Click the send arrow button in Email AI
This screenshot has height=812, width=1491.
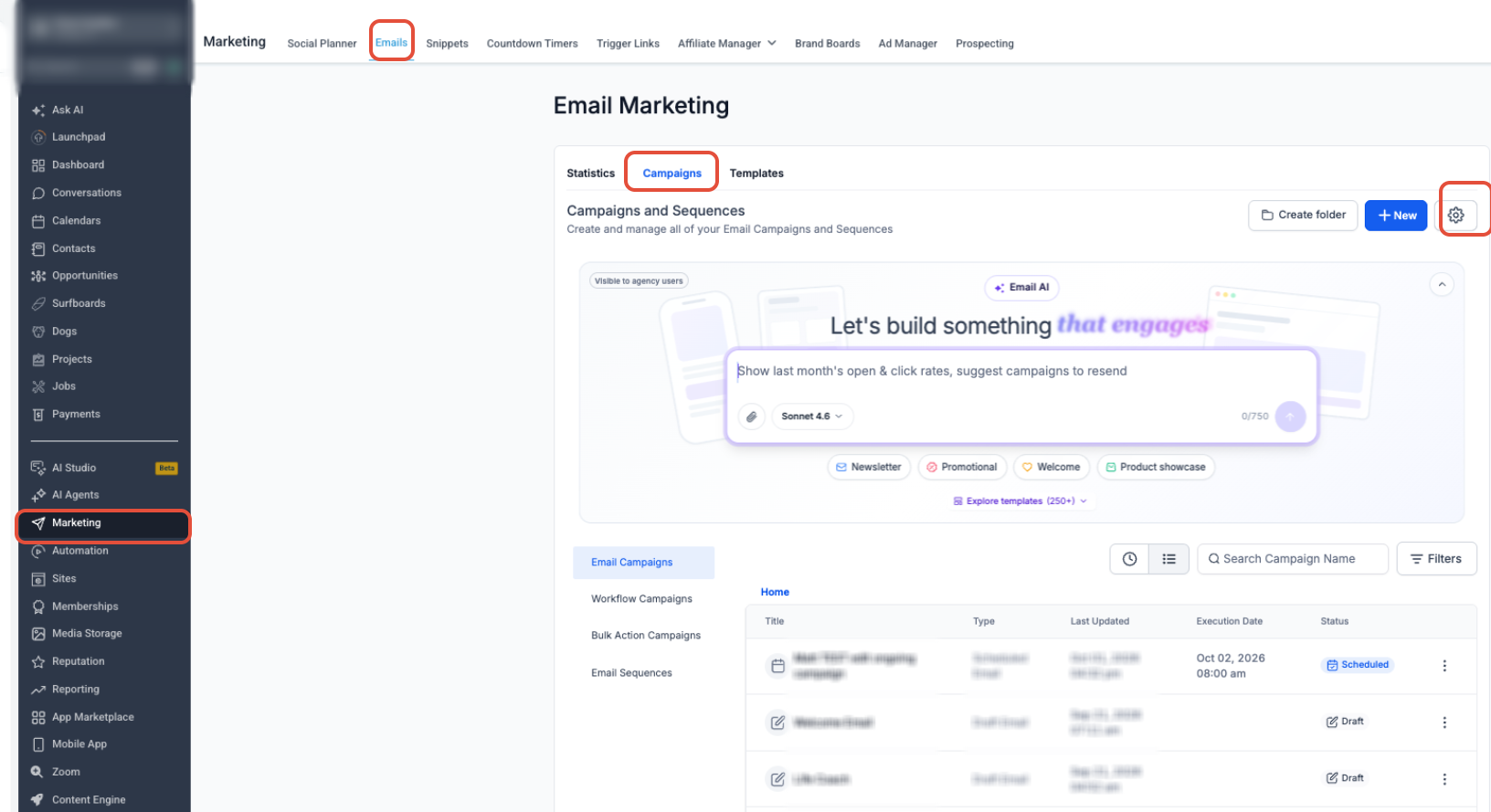click(1290, 417)
